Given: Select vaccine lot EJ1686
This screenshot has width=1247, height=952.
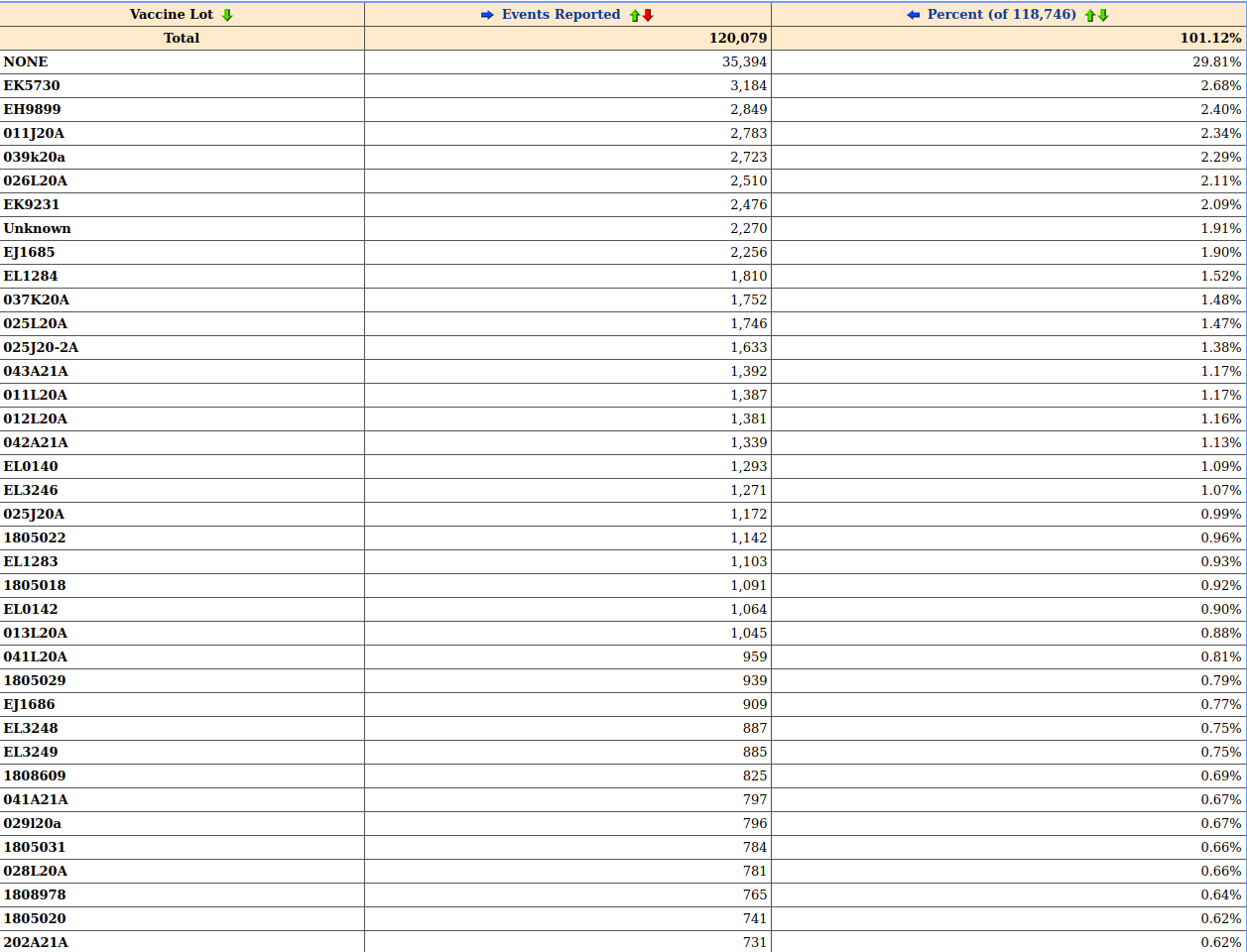Looking at the screenshot, I should pyautogui.click(x=30, y=704).
